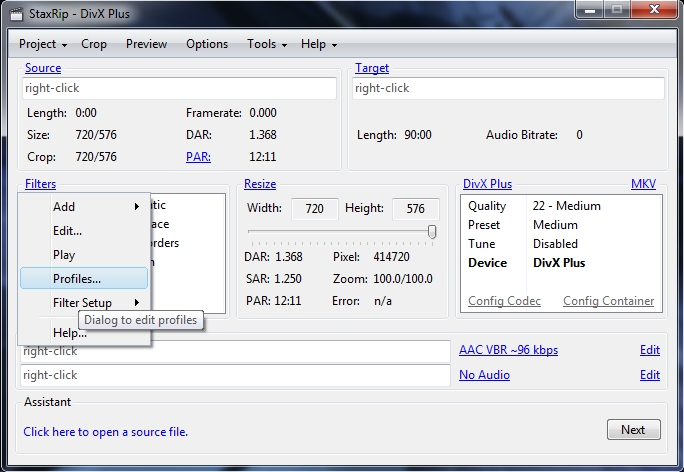Select the Device DivX Plus row
Screen dimensions: 684x472
pyautogui.click(x=561, y=263)
